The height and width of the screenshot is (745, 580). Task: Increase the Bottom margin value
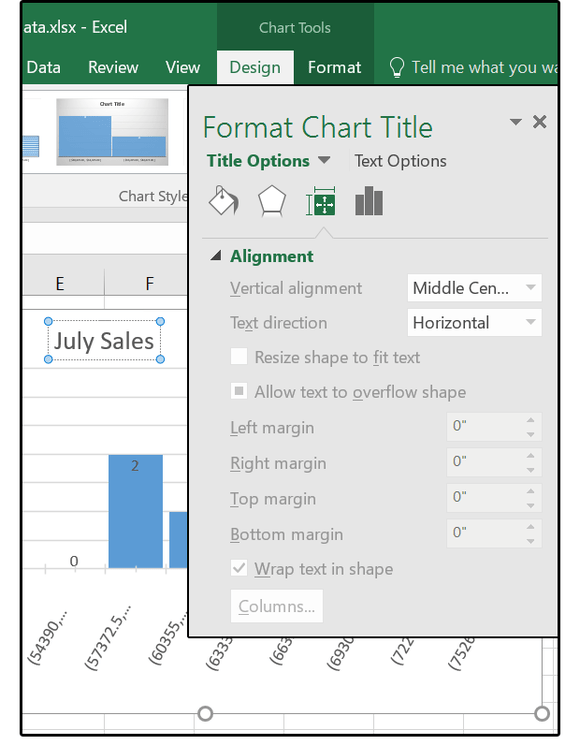pos(531,527)
